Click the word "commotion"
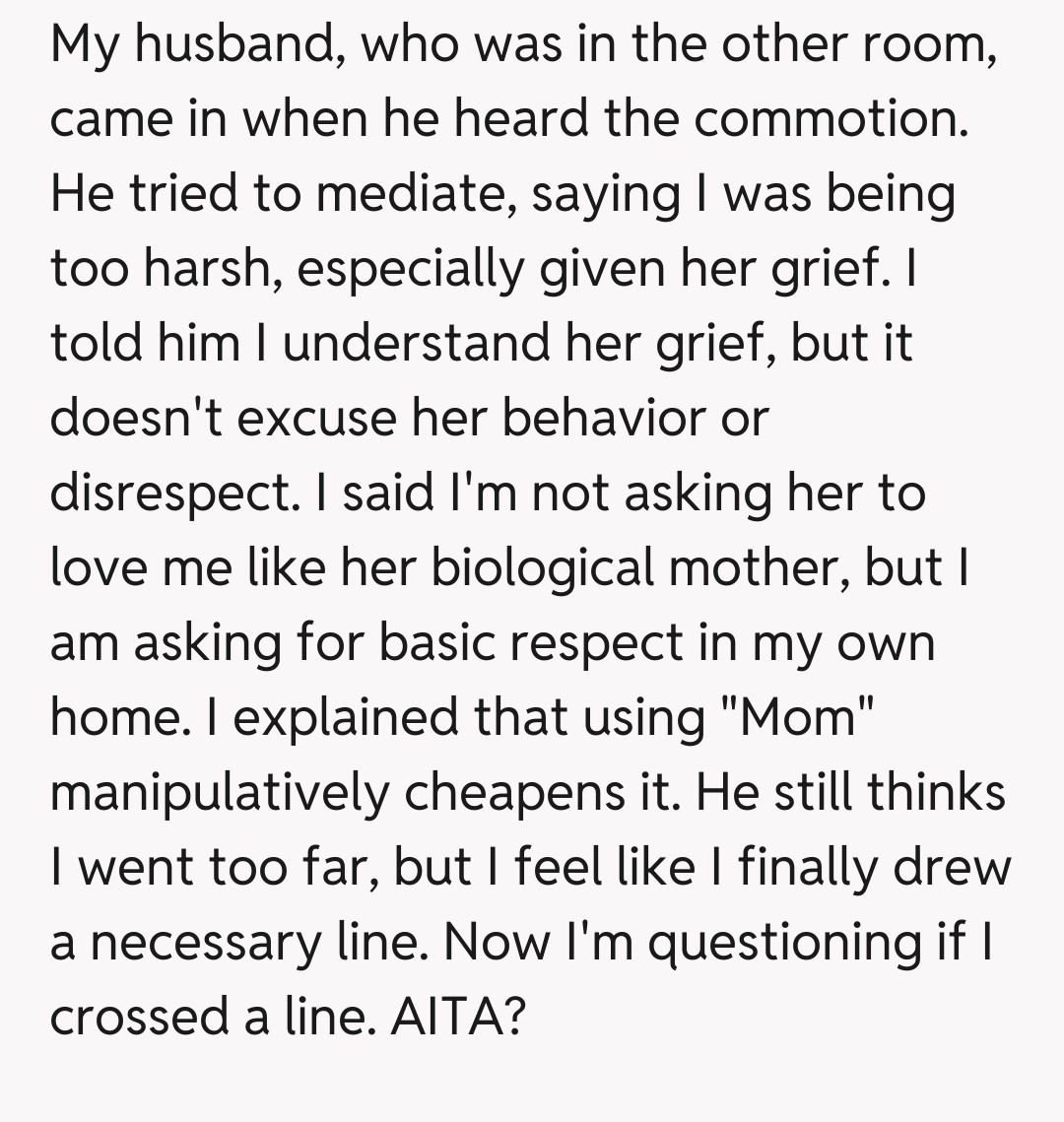 (x=831, y=120)
